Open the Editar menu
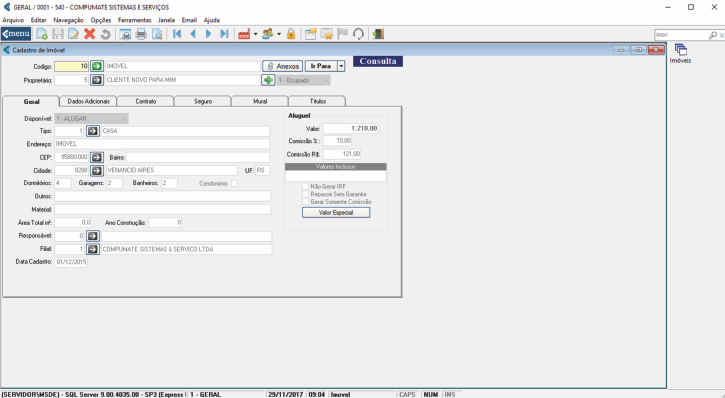This screenshot has width=725, height=398. (38, 20)
